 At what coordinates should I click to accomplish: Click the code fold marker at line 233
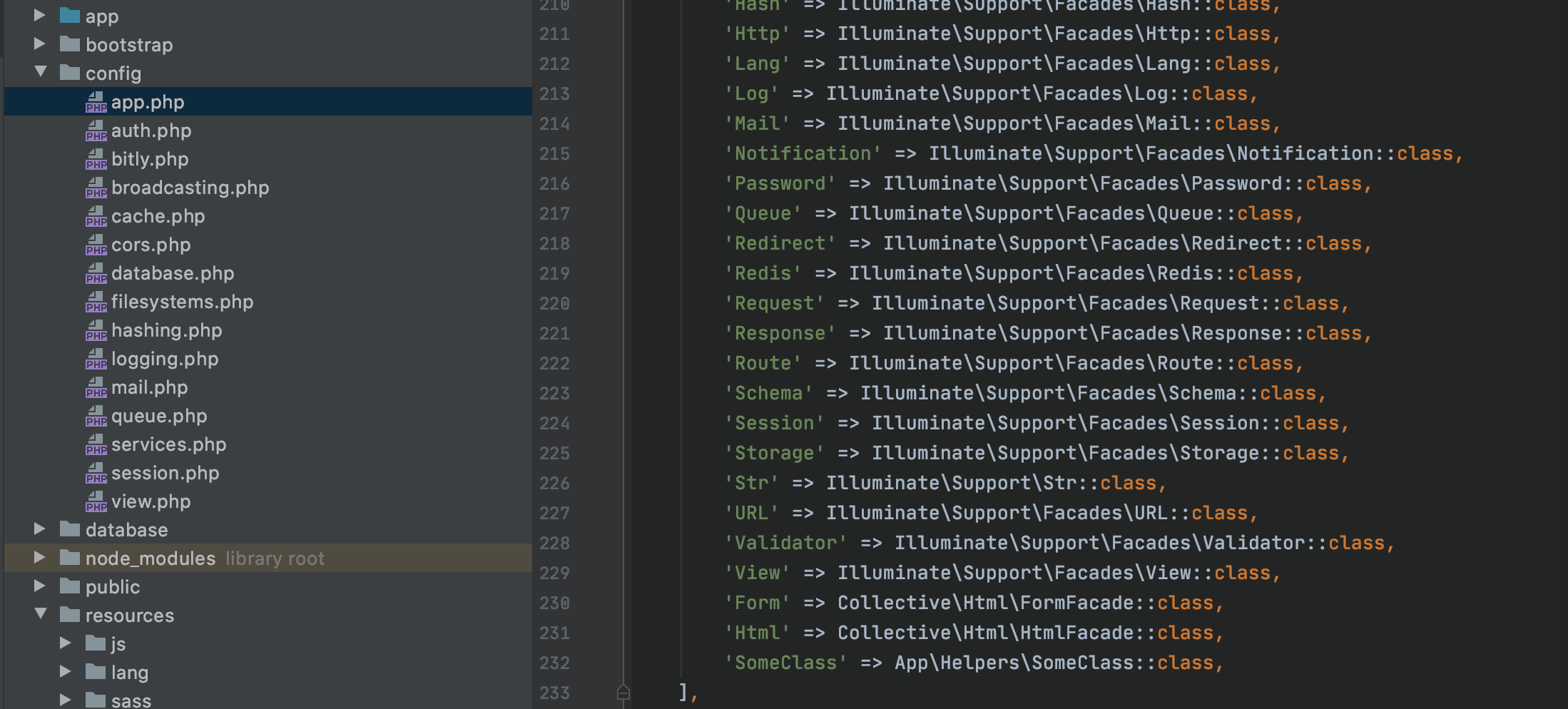(623, 691)
